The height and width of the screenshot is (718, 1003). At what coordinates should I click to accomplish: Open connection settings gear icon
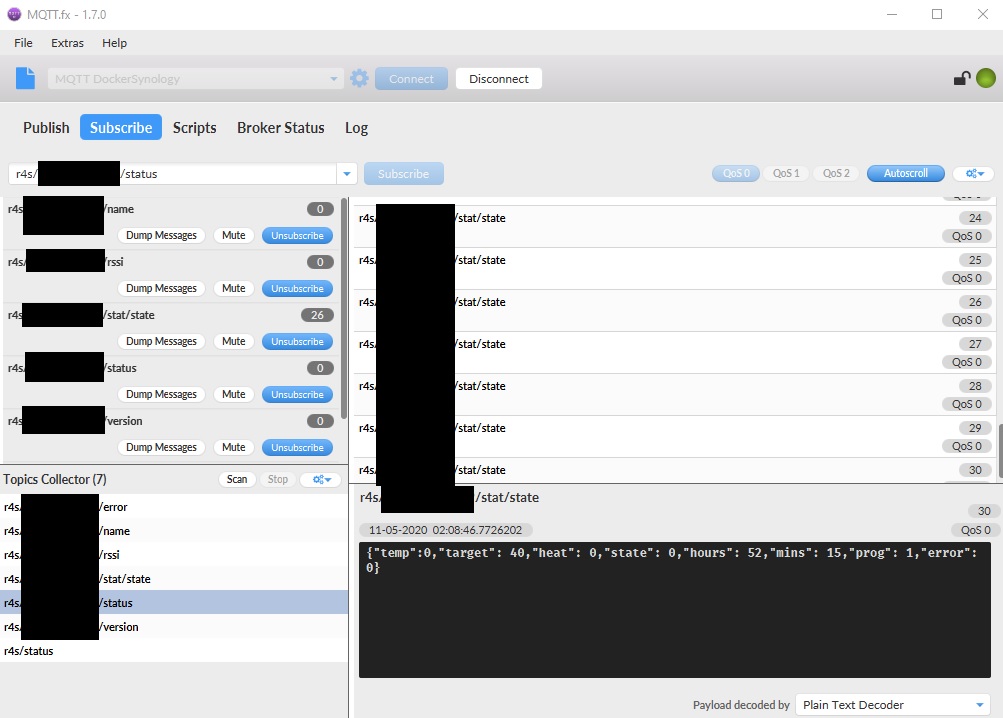359,78
